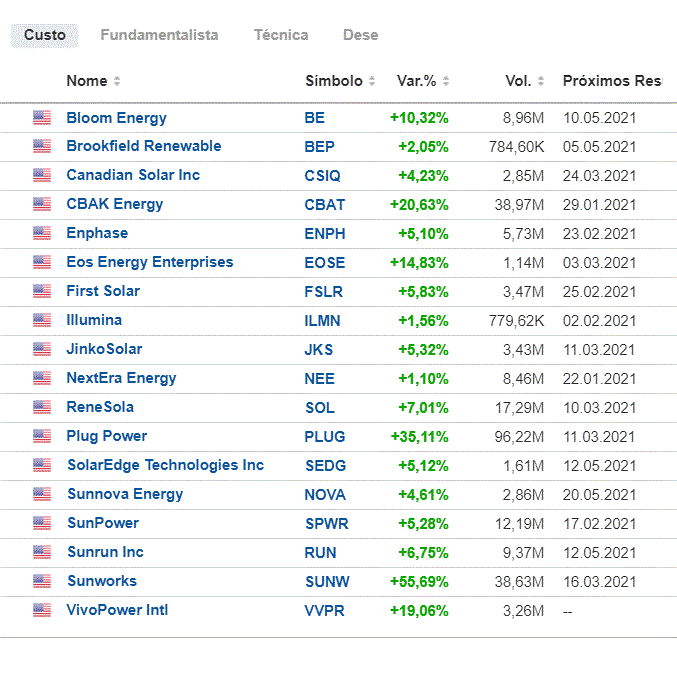Click the US flag beside Sunworks
Viewport: 677px width, 682px height.
click(42, 581)
